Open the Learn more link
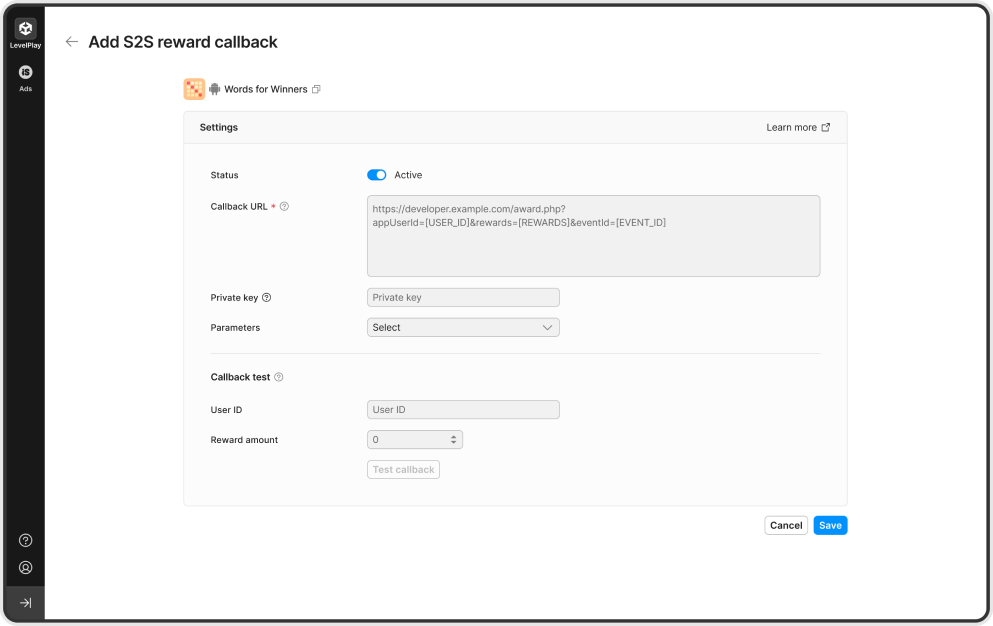This screenshot has width=993, height=626. click(798, 127)
